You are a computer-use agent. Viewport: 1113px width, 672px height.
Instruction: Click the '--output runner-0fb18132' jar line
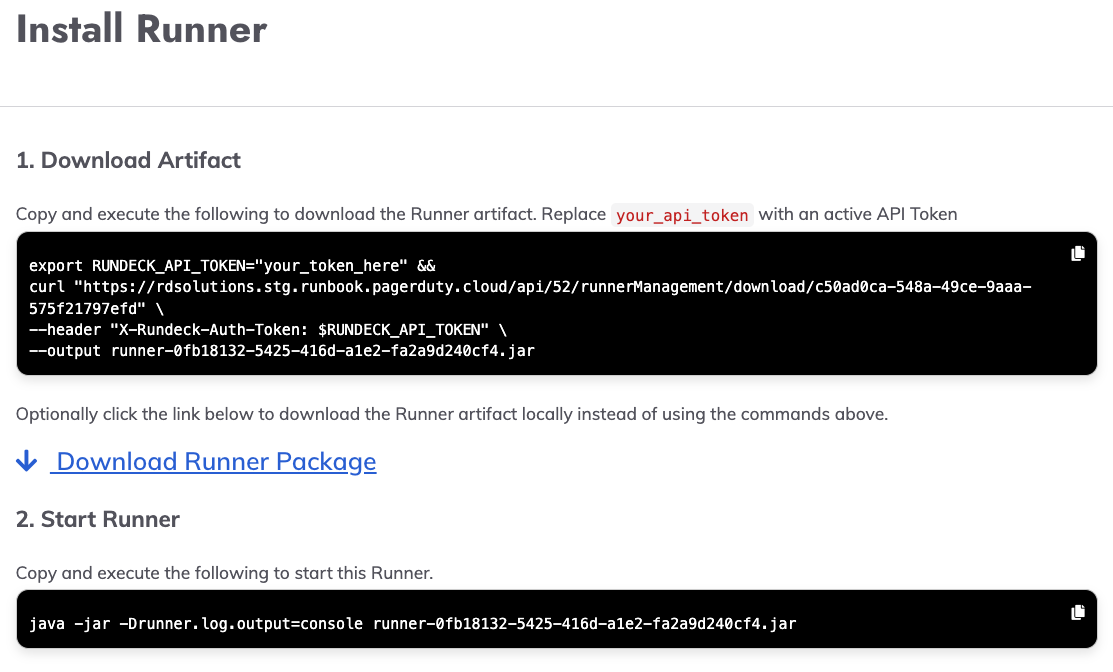282,351
